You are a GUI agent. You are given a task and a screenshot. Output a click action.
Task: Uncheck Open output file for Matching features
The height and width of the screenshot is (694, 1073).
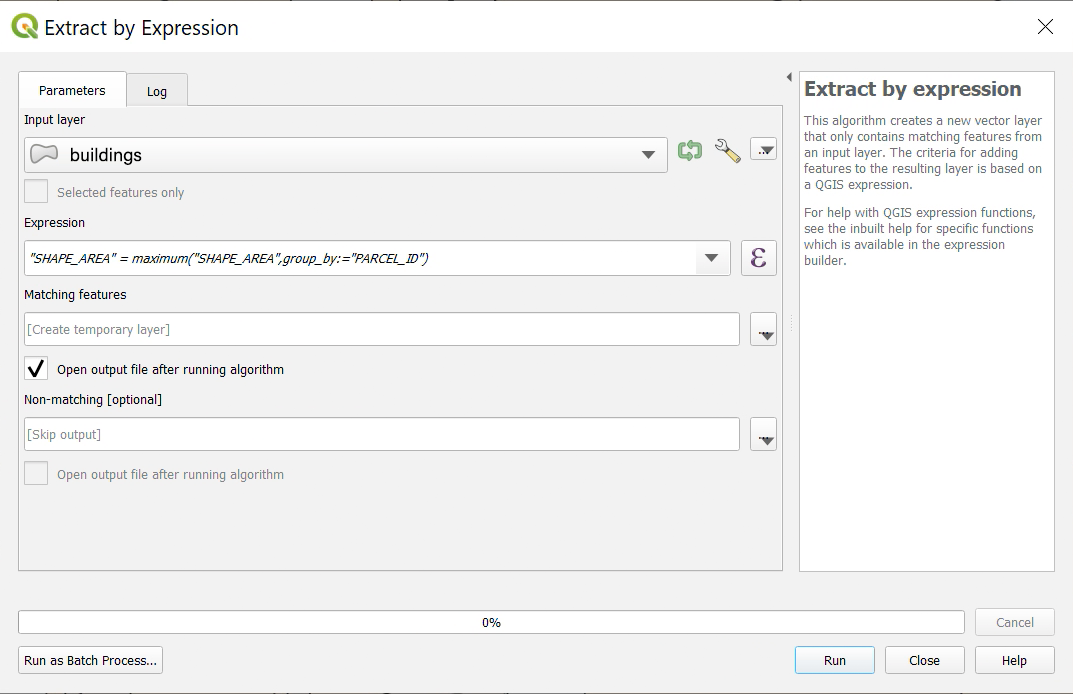36,369
